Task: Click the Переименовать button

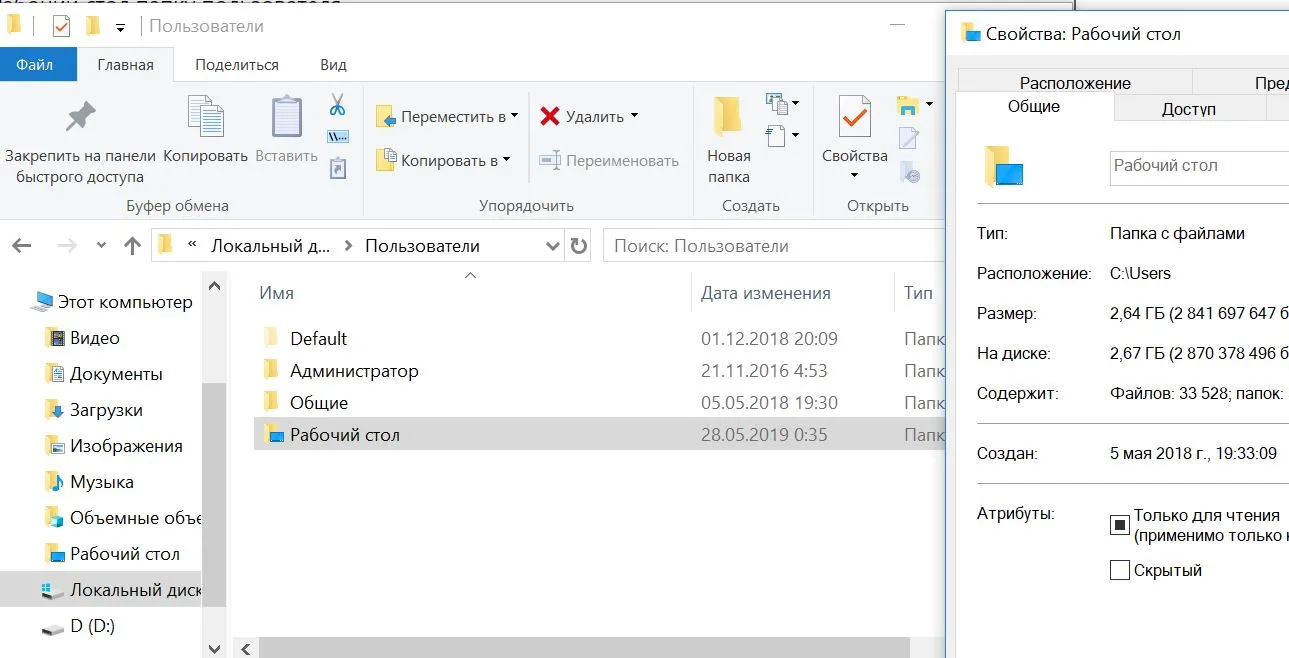Action: click(x=608, y=160)
